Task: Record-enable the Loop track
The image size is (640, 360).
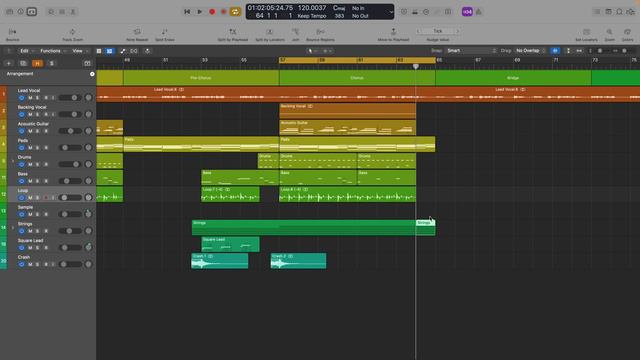Action: point(46,198)
